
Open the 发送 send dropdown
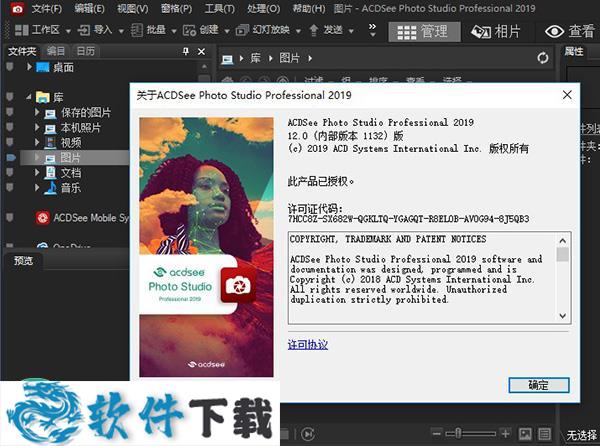(351, 31)
